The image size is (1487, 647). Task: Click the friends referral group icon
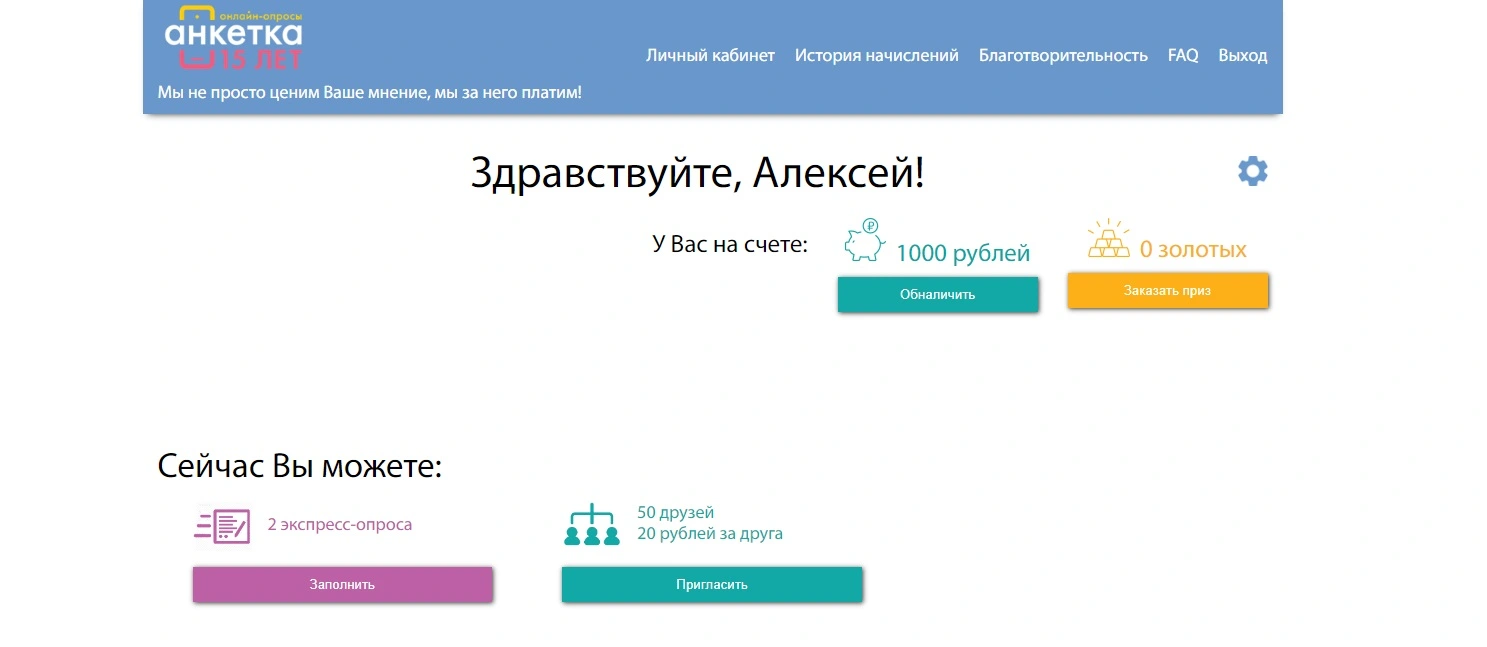(x=592, y=525)
